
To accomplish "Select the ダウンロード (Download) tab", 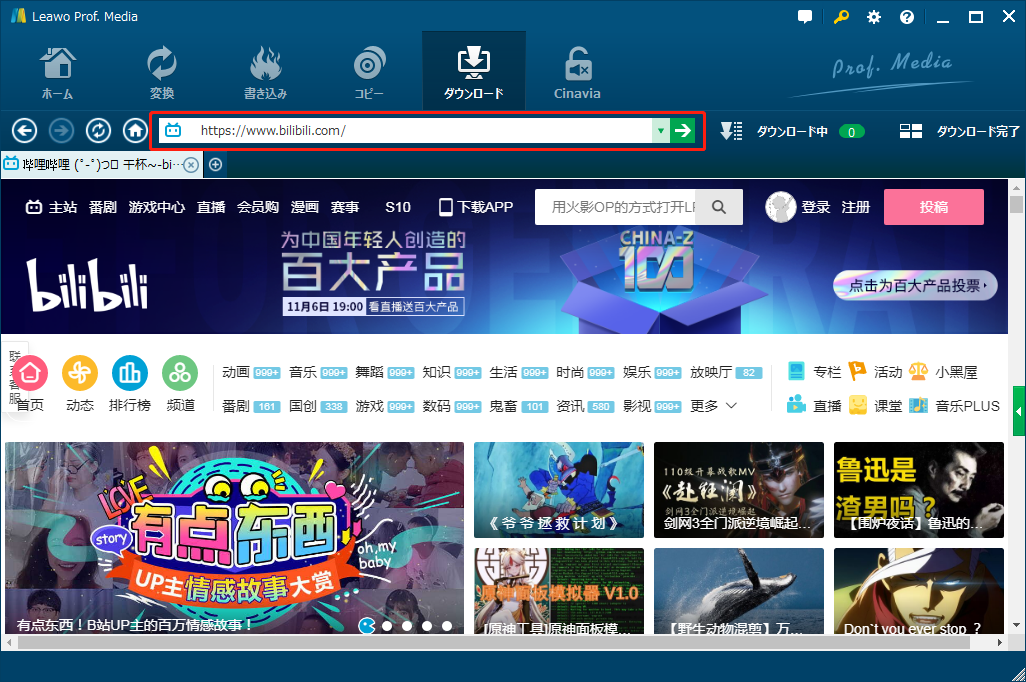I will (474, 72).
